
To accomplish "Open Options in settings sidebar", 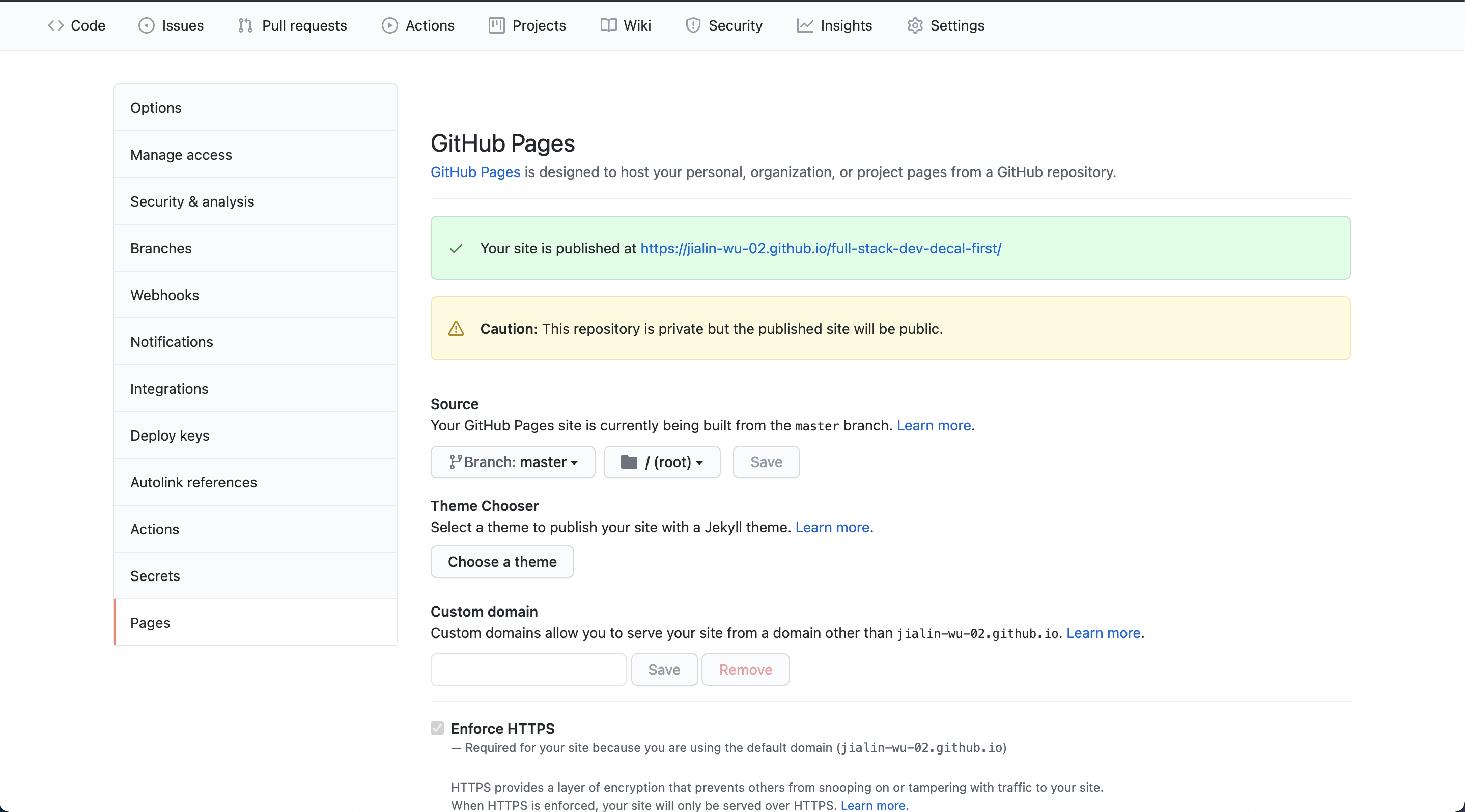I will (256, 108).
